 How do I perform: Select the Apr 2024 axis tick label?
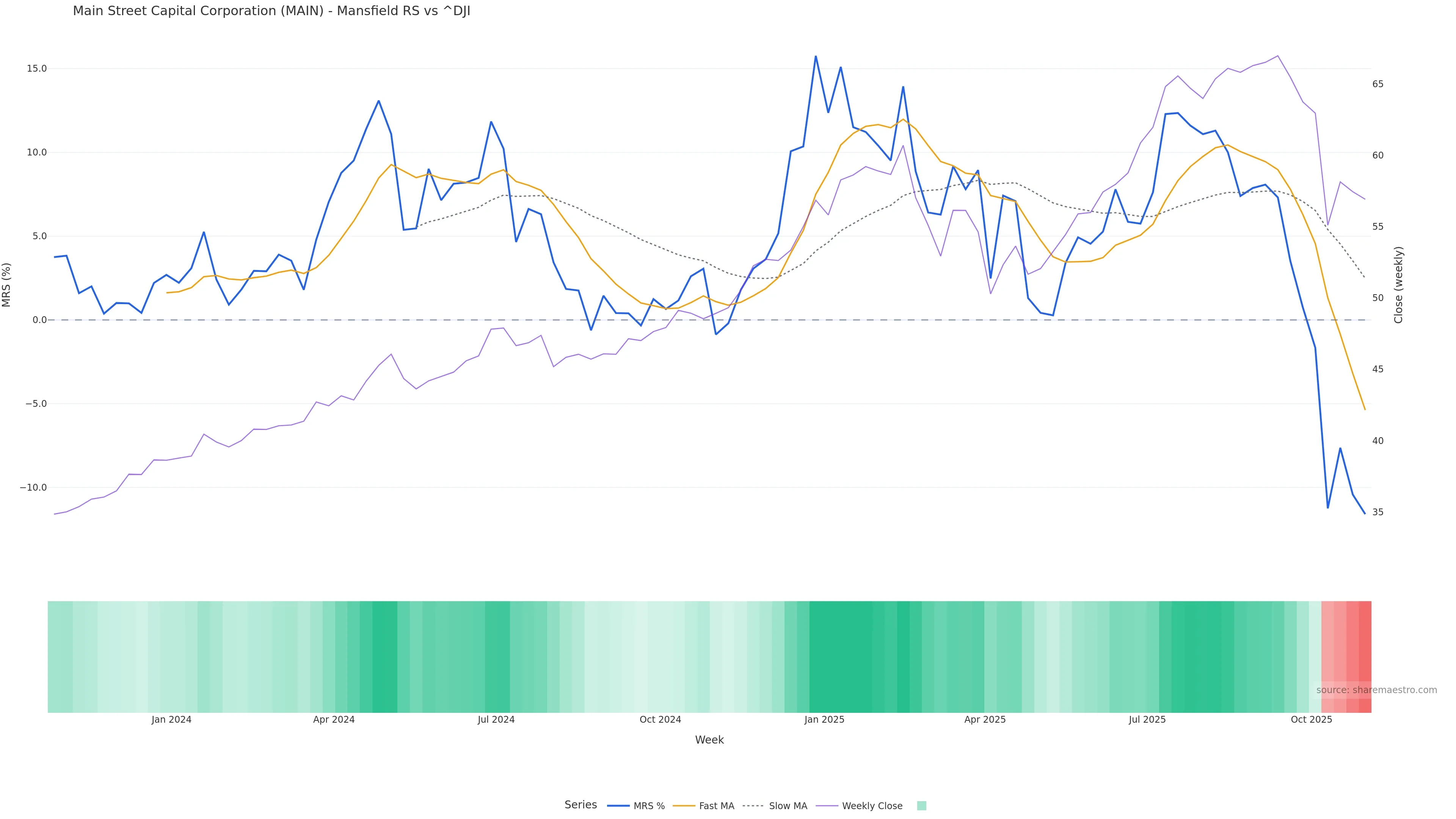coord(334,720)
